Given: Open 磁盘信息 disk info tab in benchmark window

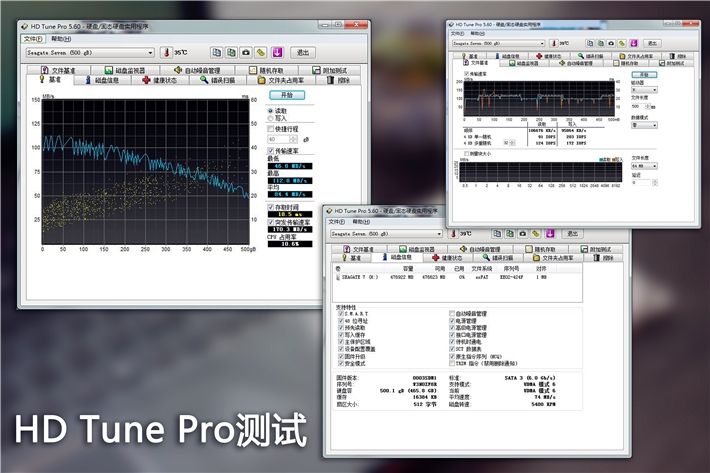Looking at the screenshot, I should [102, 80].
